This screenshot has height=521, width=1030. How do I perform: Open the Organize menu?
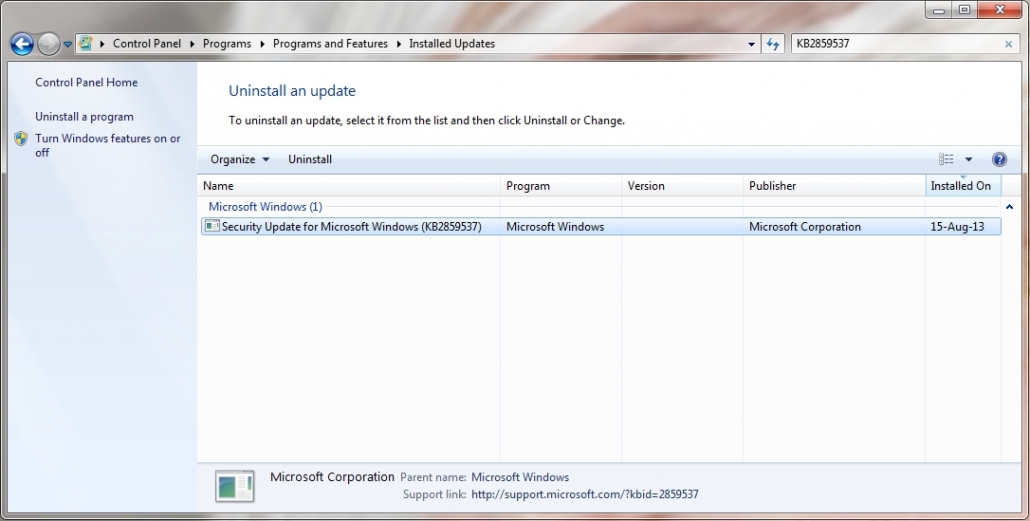tap(240, 159)
